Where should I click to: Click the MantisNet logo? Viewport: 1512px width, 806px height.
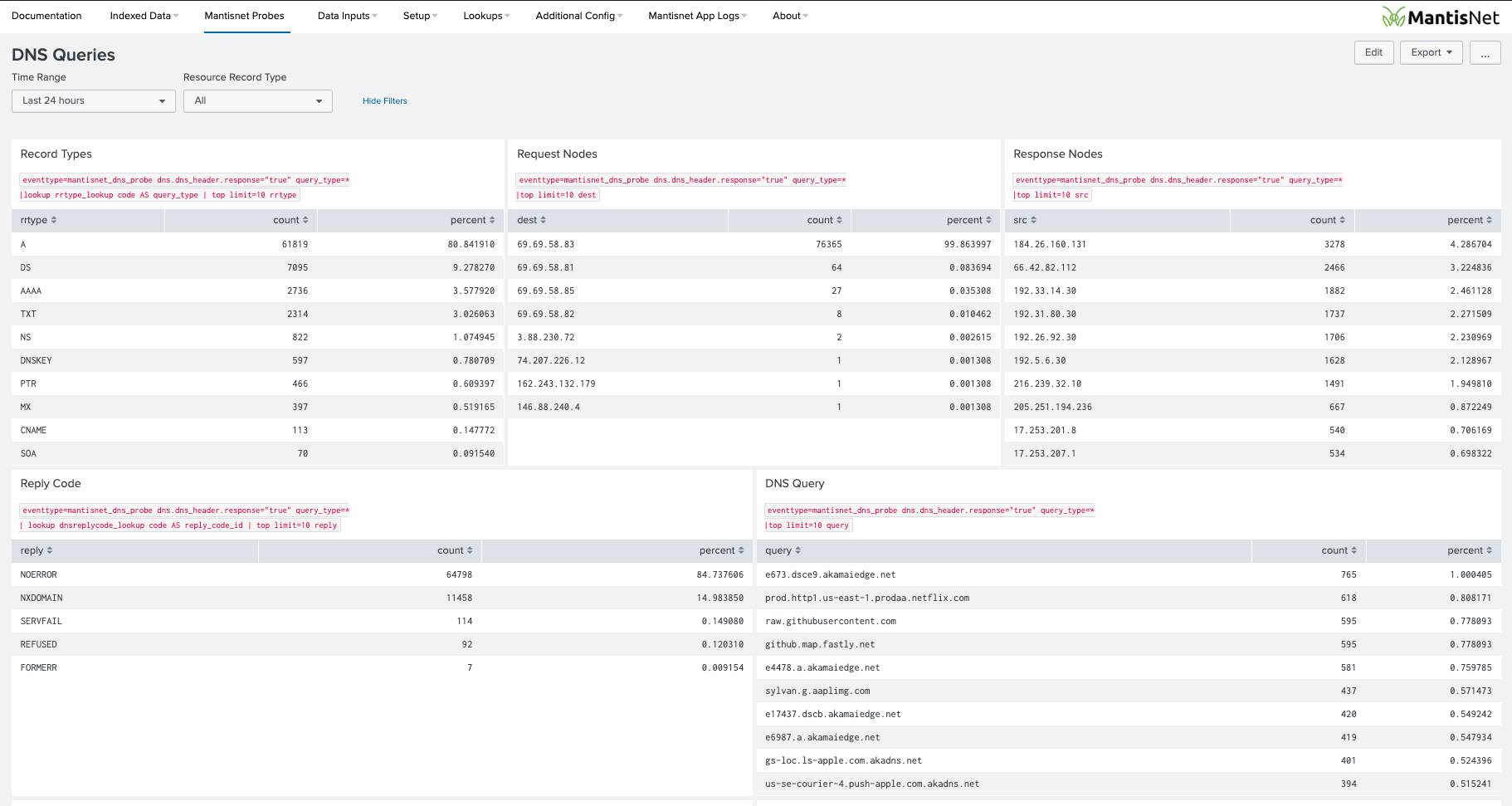point(1440,17)
